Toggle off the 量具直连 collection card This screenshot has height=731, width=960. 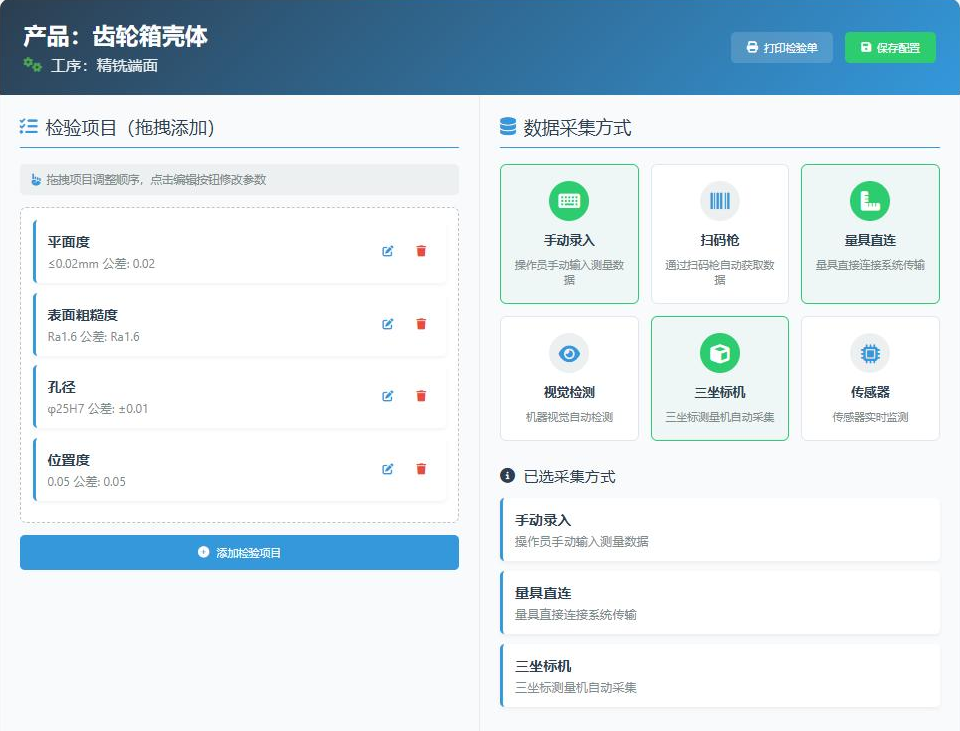click(869, 233)
